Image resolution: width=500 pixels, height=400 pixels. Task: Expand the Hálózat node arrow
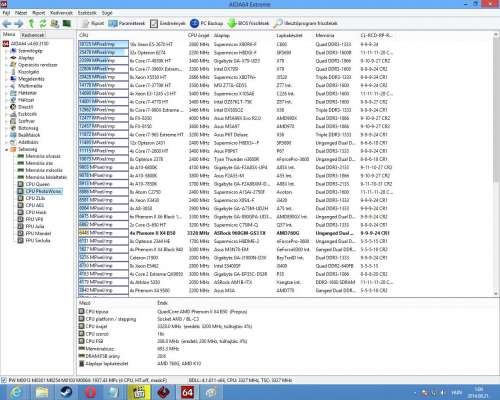(x=6, y=100)
